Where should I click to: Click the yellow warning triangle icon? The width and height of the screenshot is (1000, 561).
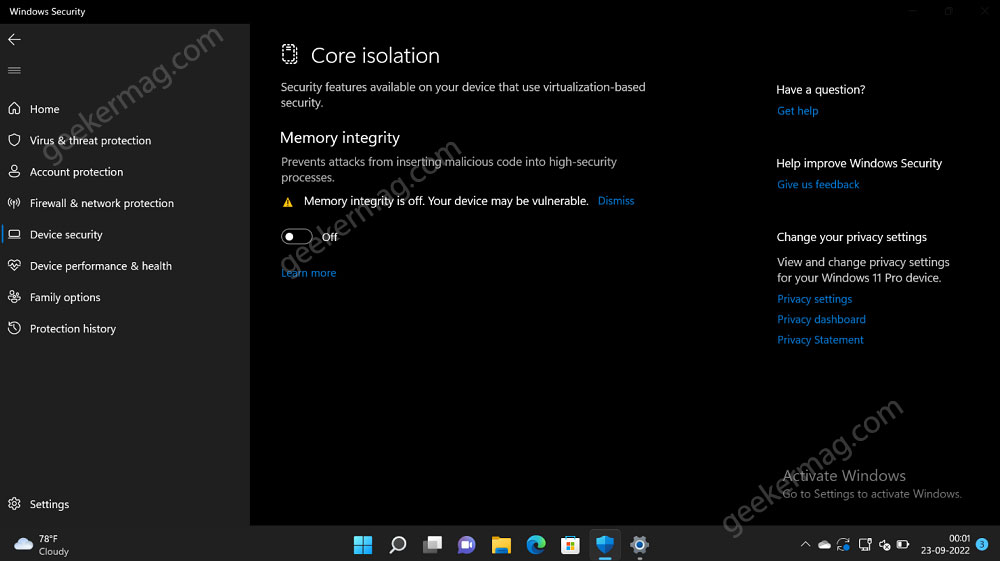[288, 202]
